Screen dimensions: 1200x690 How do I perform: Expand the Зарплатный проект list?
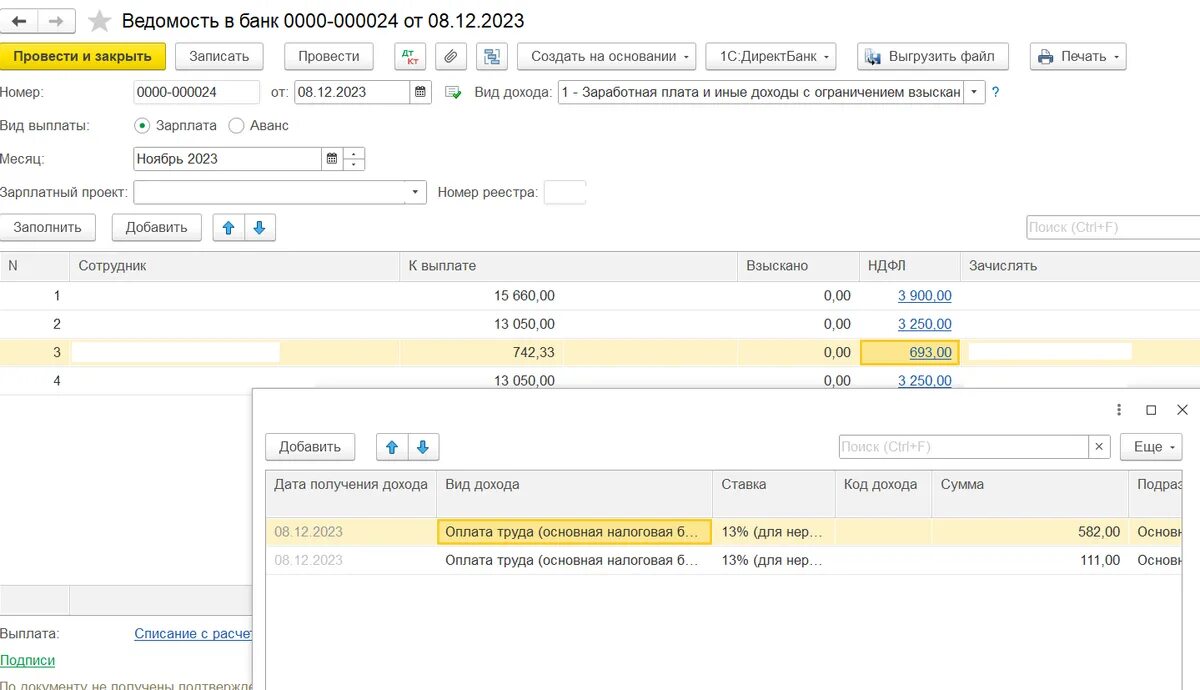pyautogui.click(x=415, y=192)
